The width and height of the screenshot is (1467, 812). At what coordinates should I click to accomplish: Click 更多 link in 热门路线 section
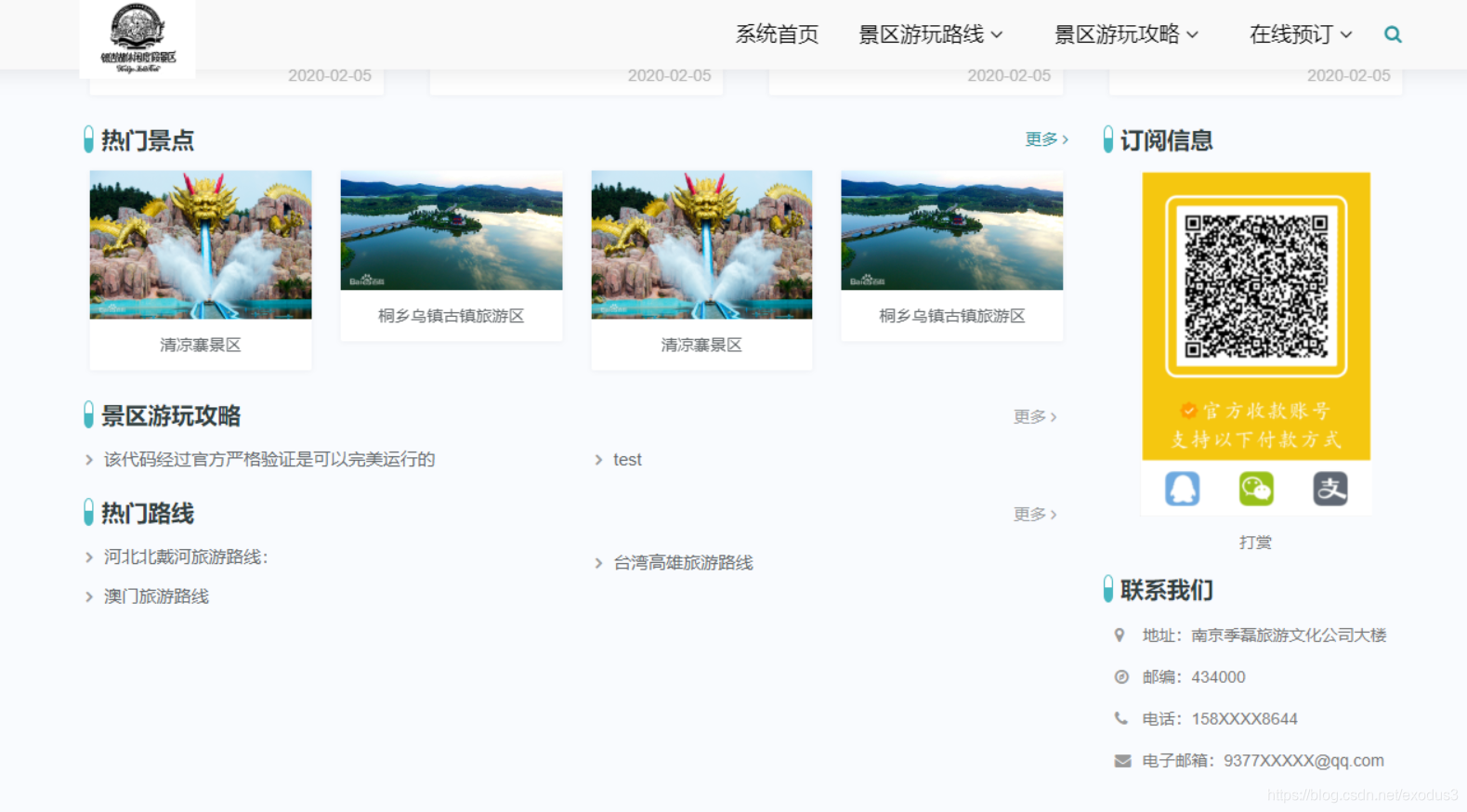coord(1035,514)
